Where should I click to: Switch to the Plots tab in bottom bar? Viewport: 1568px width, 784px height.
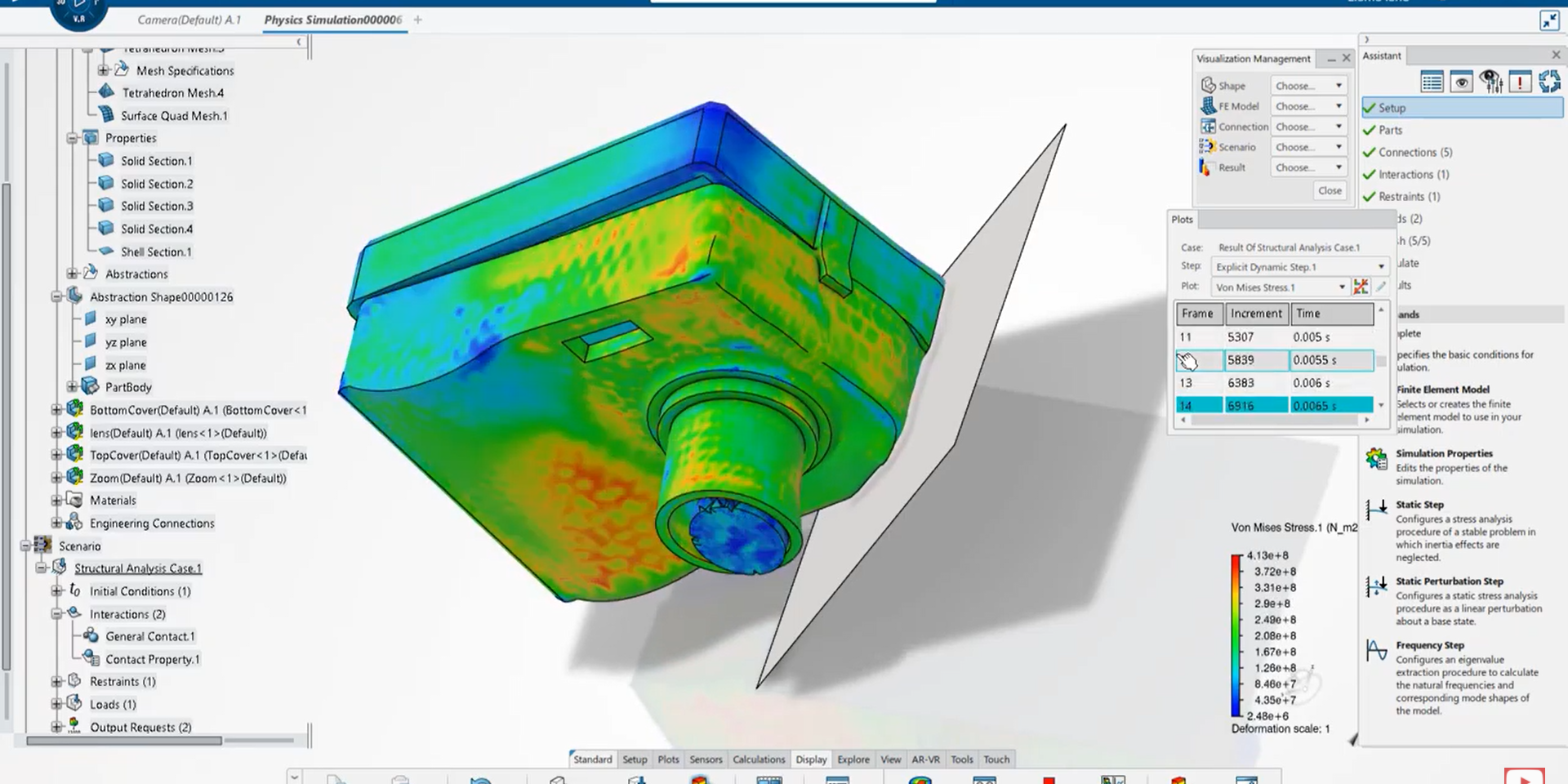click(x=668, y=759)
